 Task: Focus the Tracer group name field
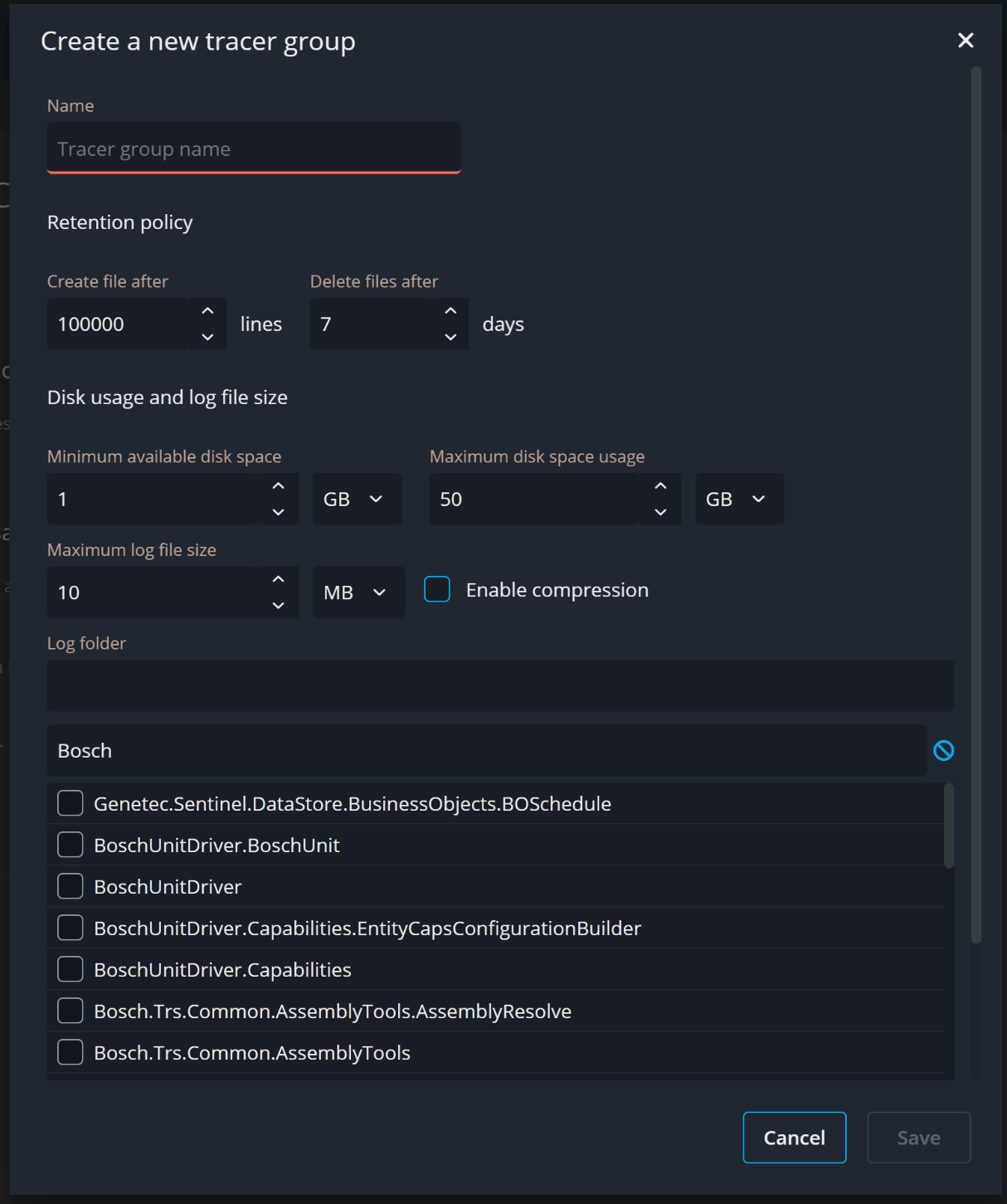tap(254, 149)
